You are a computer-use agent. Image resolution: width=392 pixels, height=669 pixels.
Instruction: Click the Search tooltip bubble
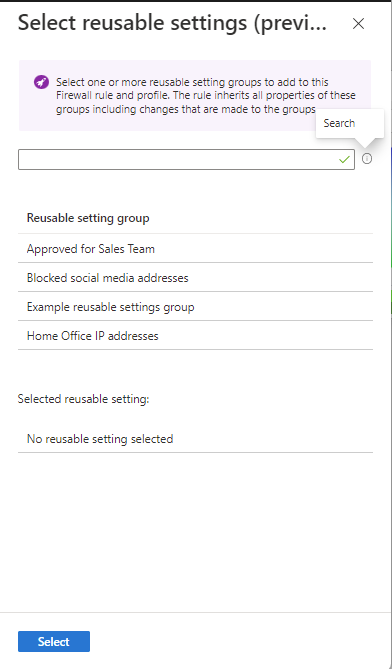point(349,123)
